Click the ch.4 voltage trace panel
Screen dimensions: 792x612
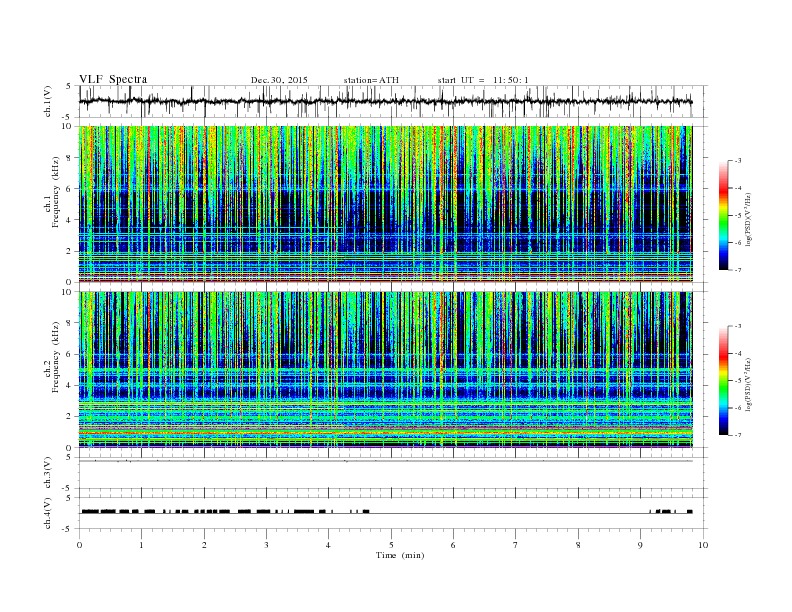tap(393, 513)
